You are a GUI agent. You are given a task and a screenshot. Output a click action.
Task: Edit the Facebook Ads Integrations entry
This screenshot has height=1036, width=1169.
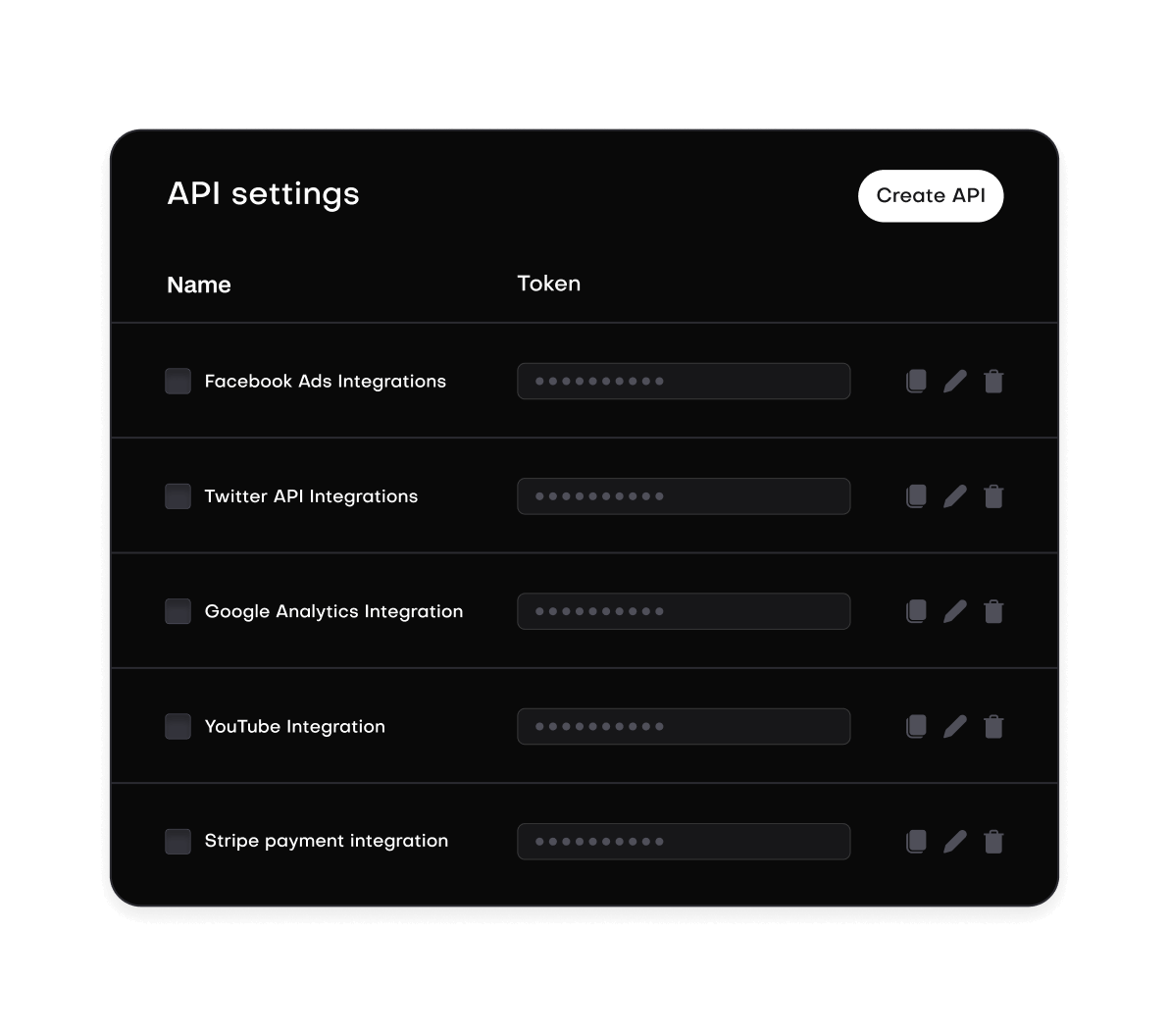click(x=954, y=381)
